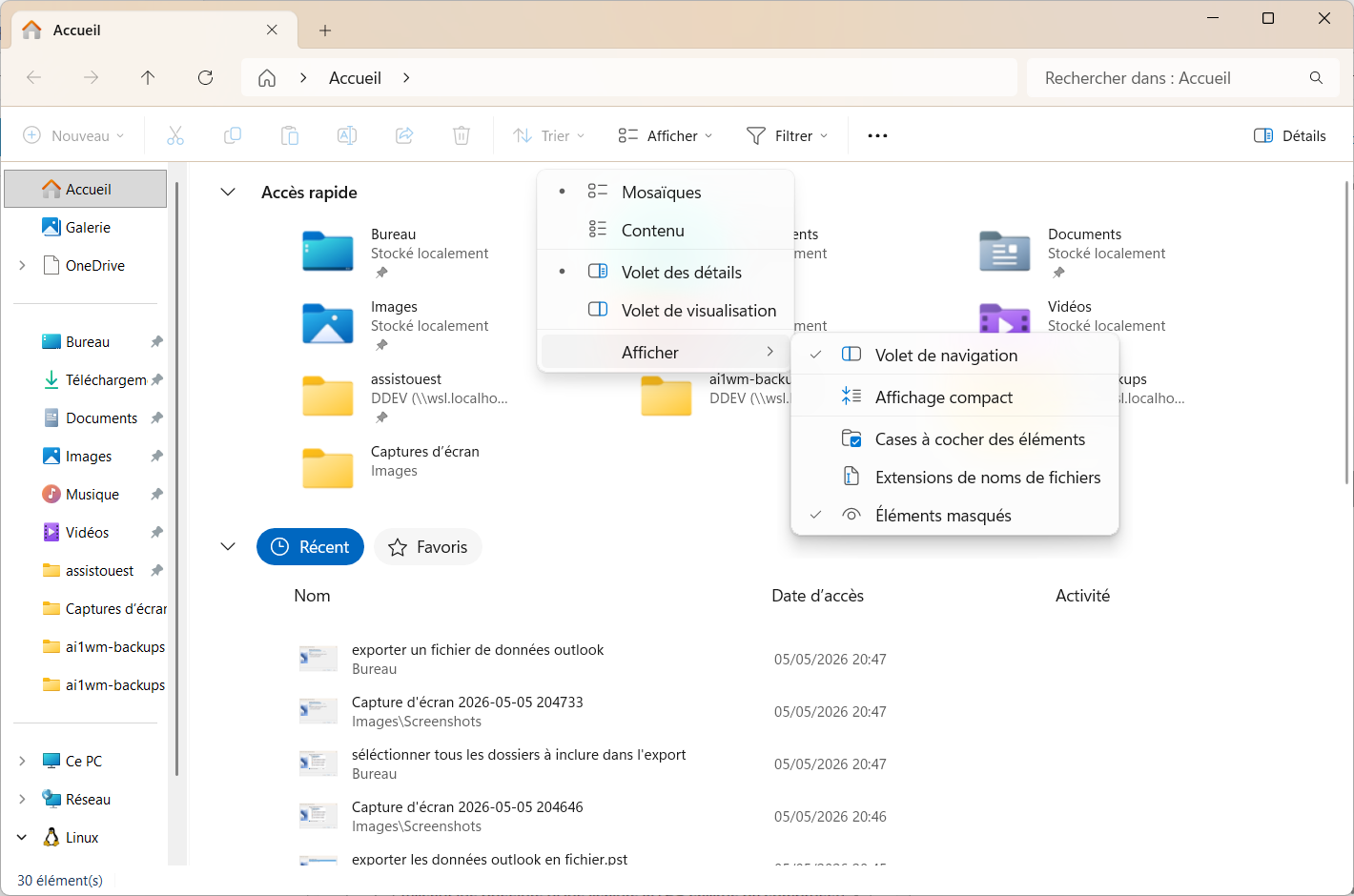
Task: Enable Affichage compact option
Action: 954,397
